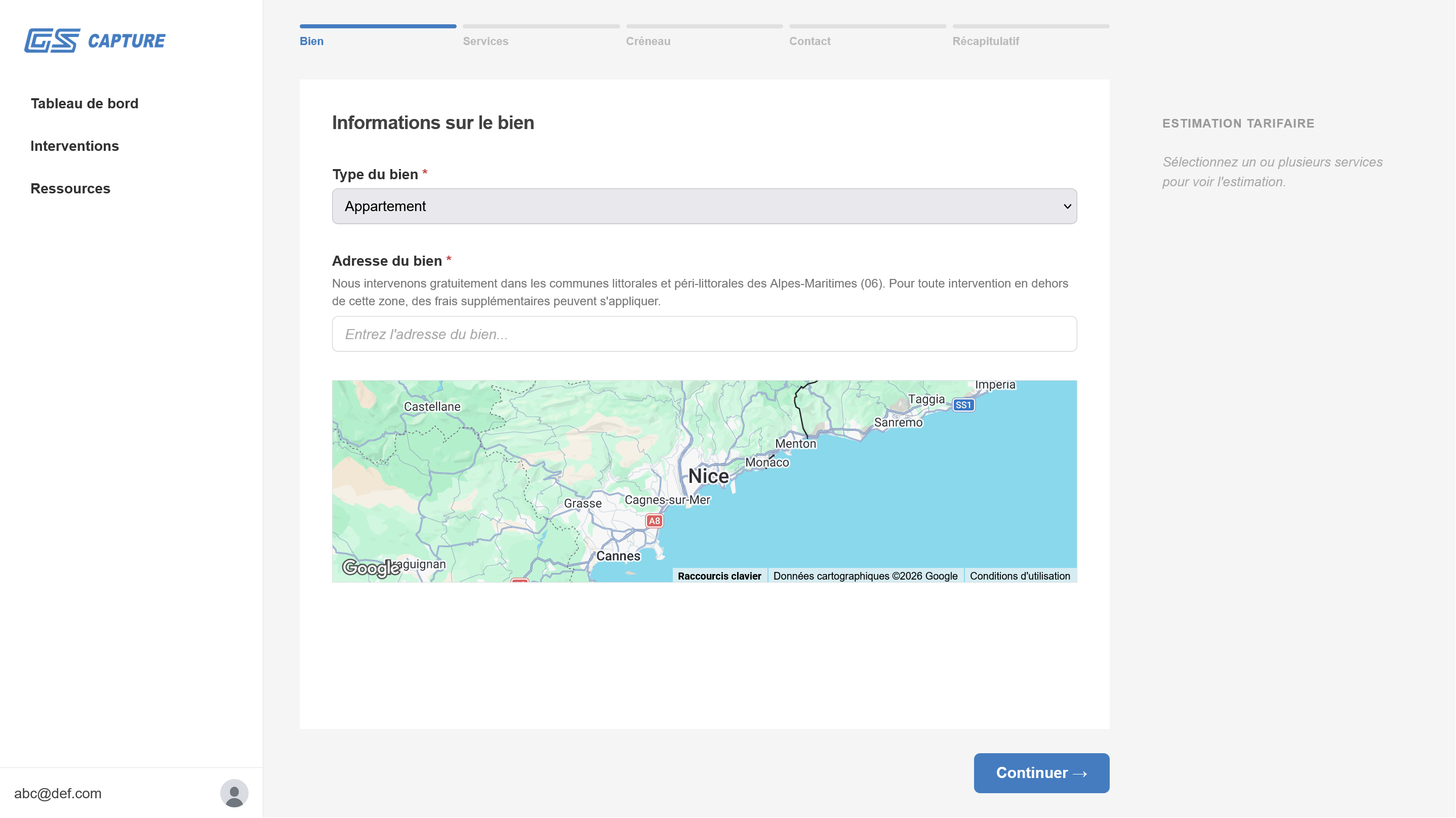Viewport: 1456px width, 818px height.
Task: Open the Type du bien dropdown
Action: (704, 207)
